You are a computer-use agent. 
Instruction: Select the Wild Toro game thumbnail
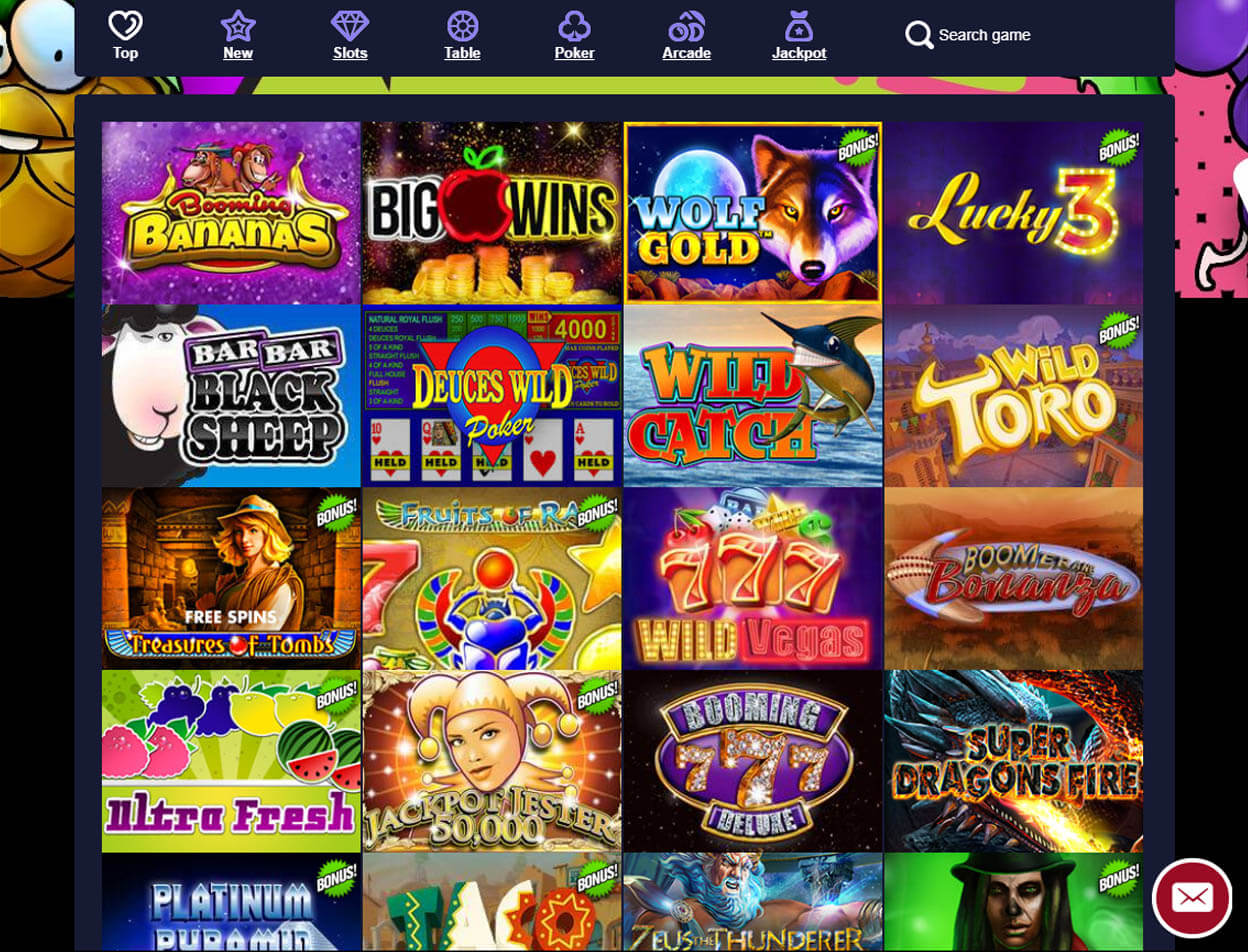(x=1014, y=396)
